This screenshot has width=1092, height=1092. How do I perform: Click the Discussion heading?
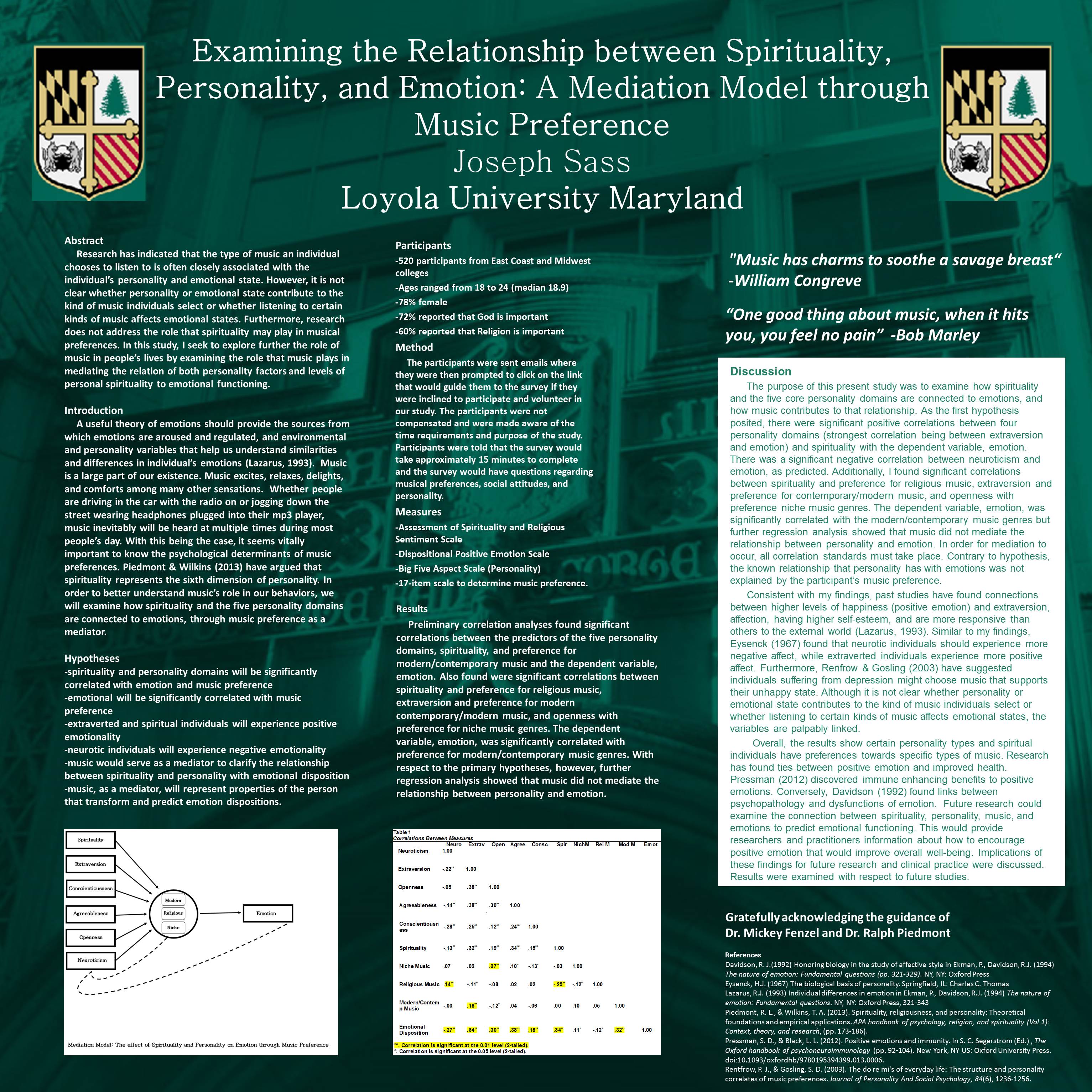(x=760, y=371)
